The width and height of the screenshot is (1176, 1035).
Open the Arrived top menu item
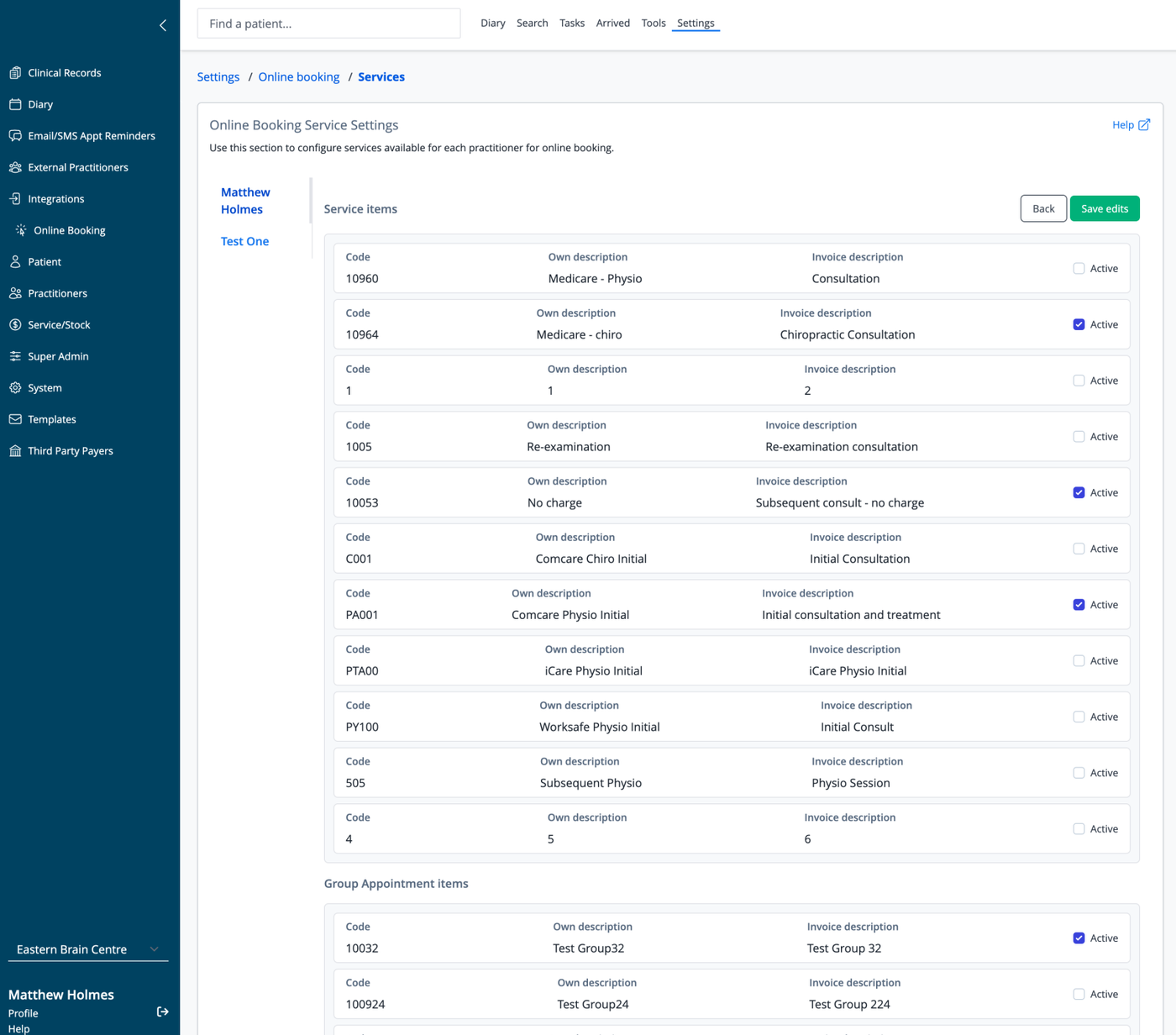click(x=613, y=24)
